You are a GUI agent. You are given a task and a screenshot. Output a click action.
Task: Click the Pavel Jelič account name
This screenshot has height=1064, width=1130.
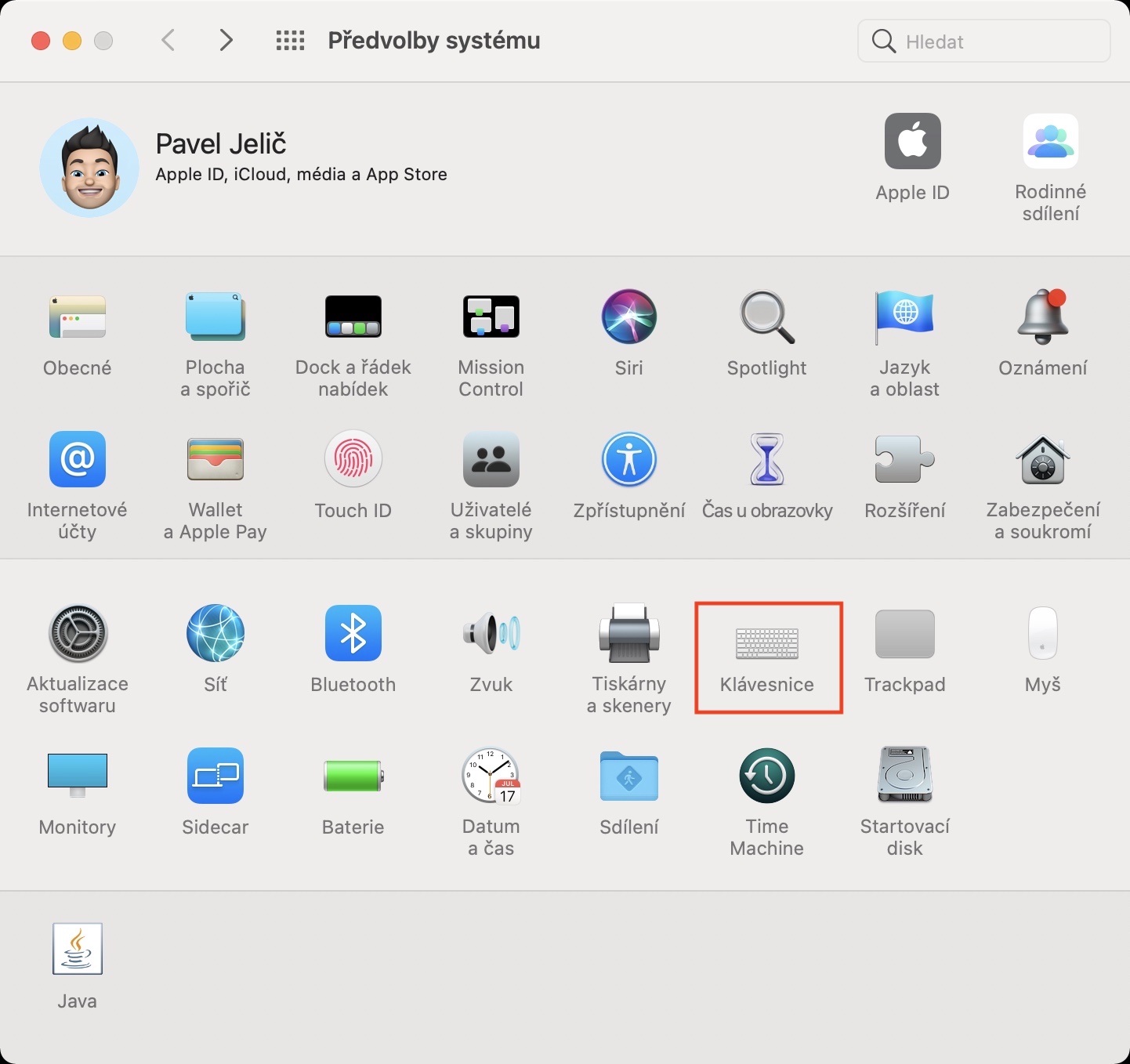tap(221, 143)
